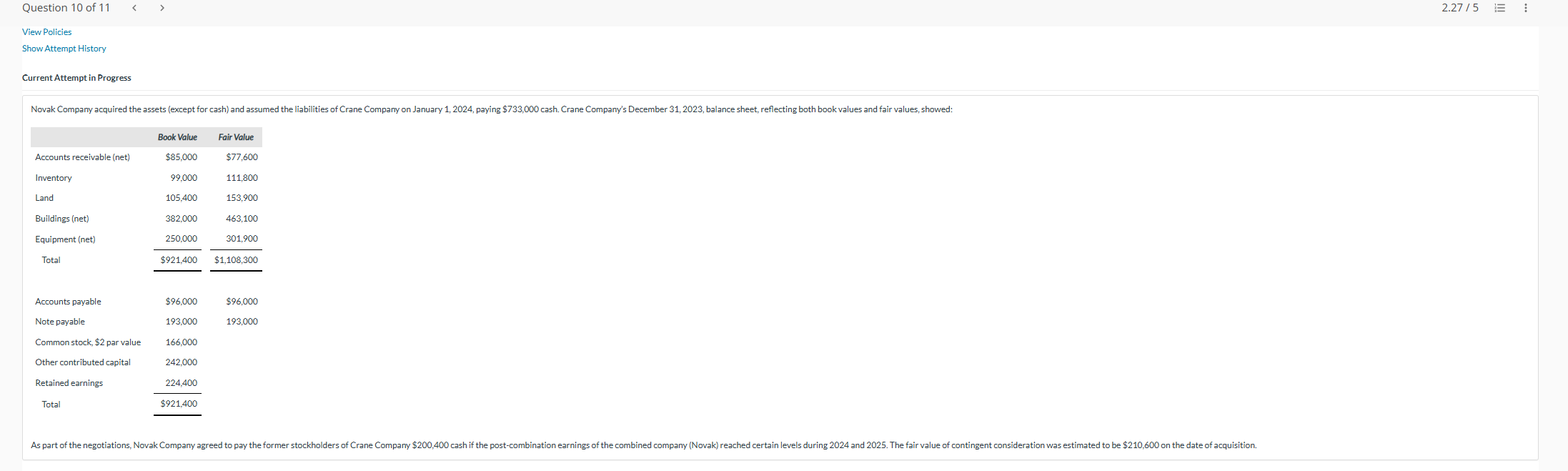Open the View Policies link
The image size is (1568, 471).
(x=46, y=32)
